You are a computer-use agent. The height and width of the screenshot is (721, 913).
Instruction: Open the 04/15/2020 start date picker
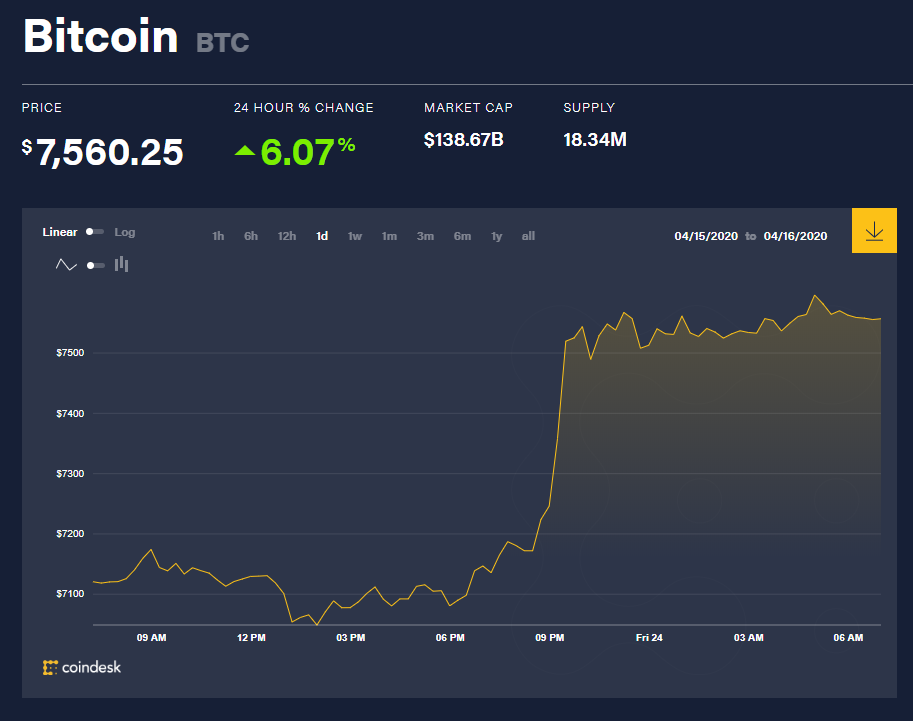(704, 236)
